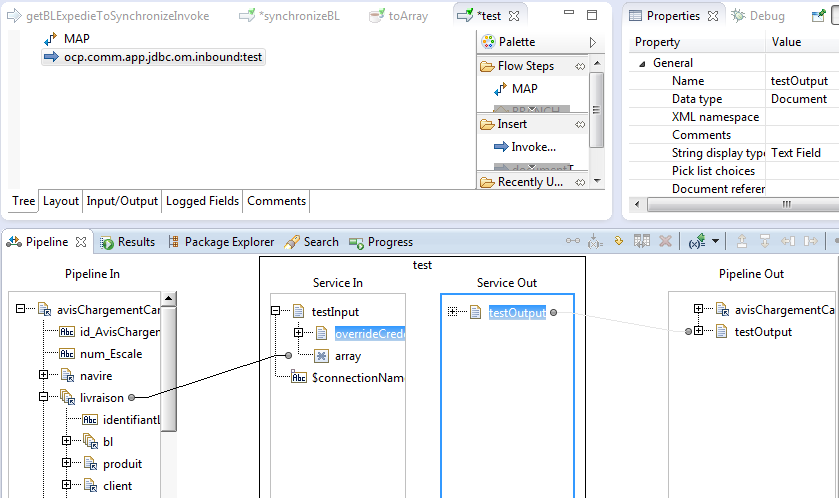839x498 pixels.
Task: Select the MAP step in Palette
Action: [x=516, y=89]
